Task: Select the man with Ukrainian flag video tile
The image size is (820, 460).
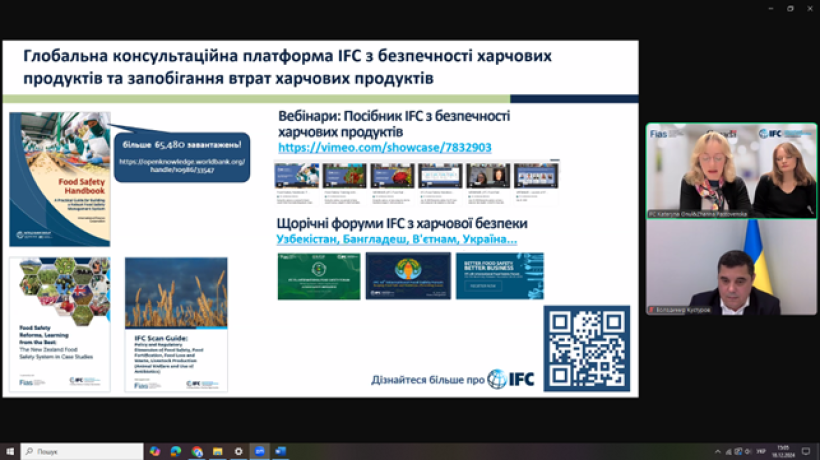Action: [x=731, y=267]
